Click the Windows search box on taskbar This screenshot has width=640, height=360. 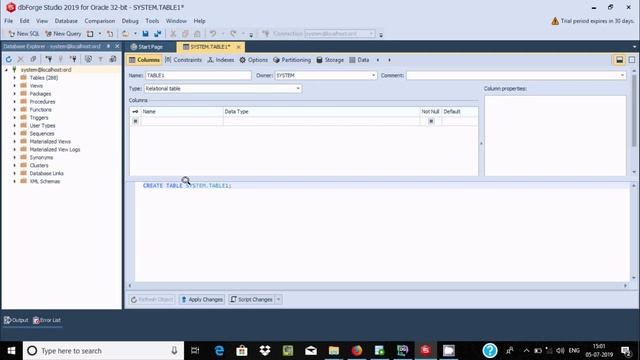[x=103, y=351]
